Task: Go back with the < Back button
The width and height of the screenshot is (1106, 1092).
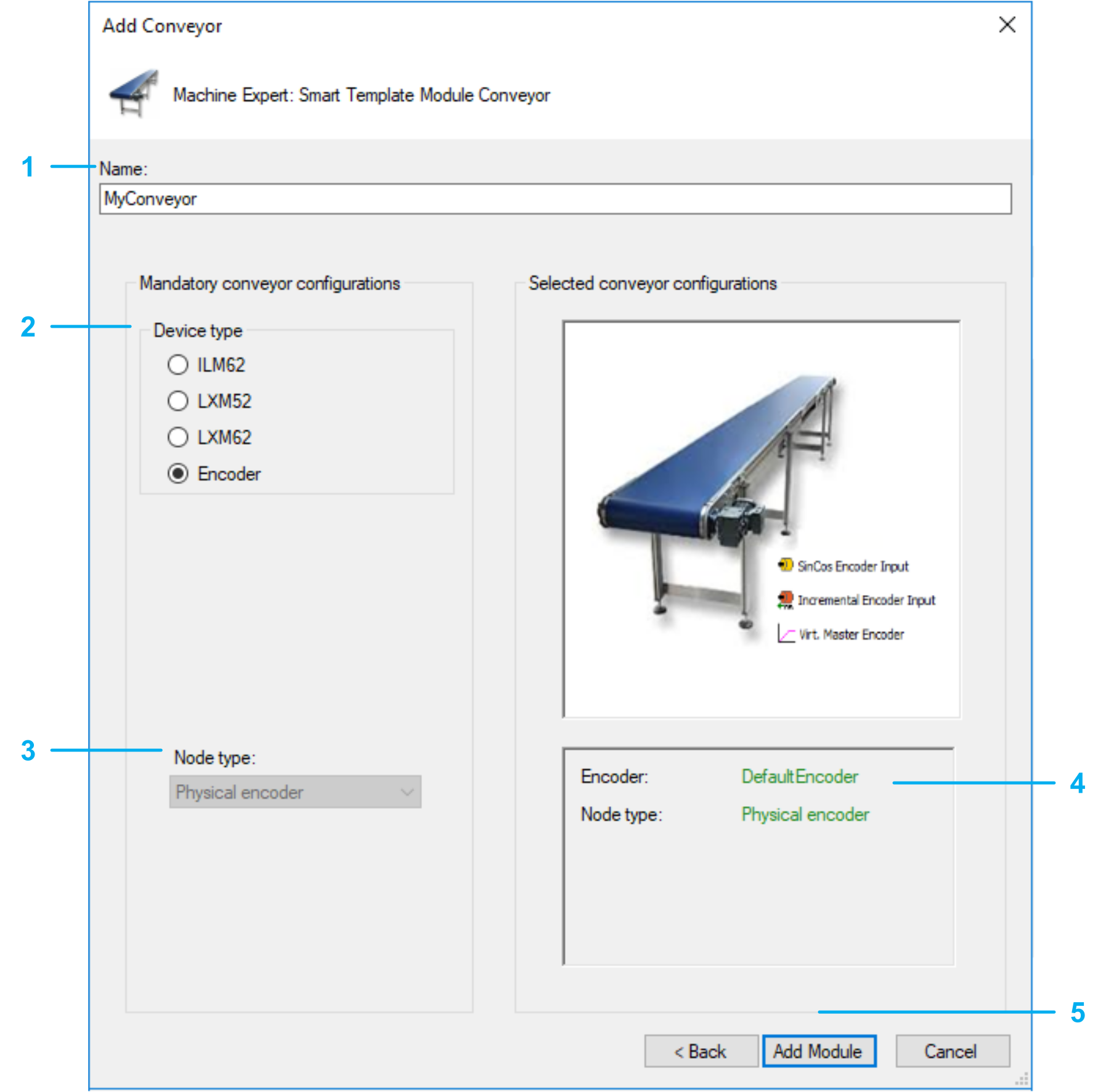Action: 701,1051
